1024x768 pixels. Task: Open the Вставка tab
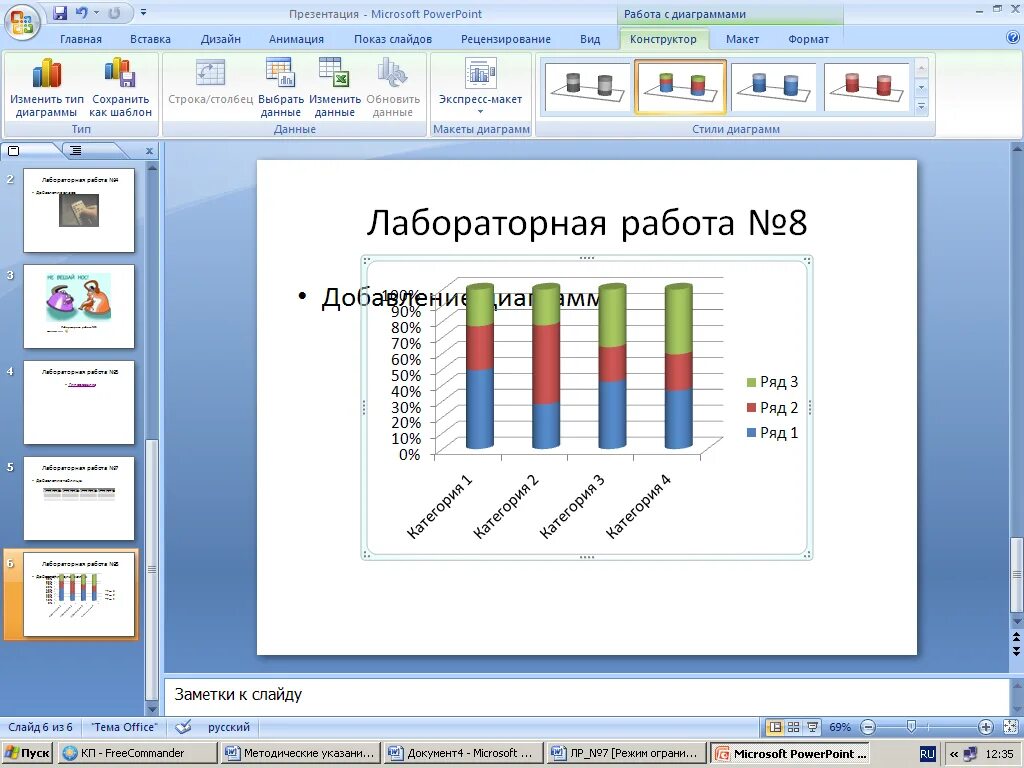pyautogui.click(x=150, y=39)
